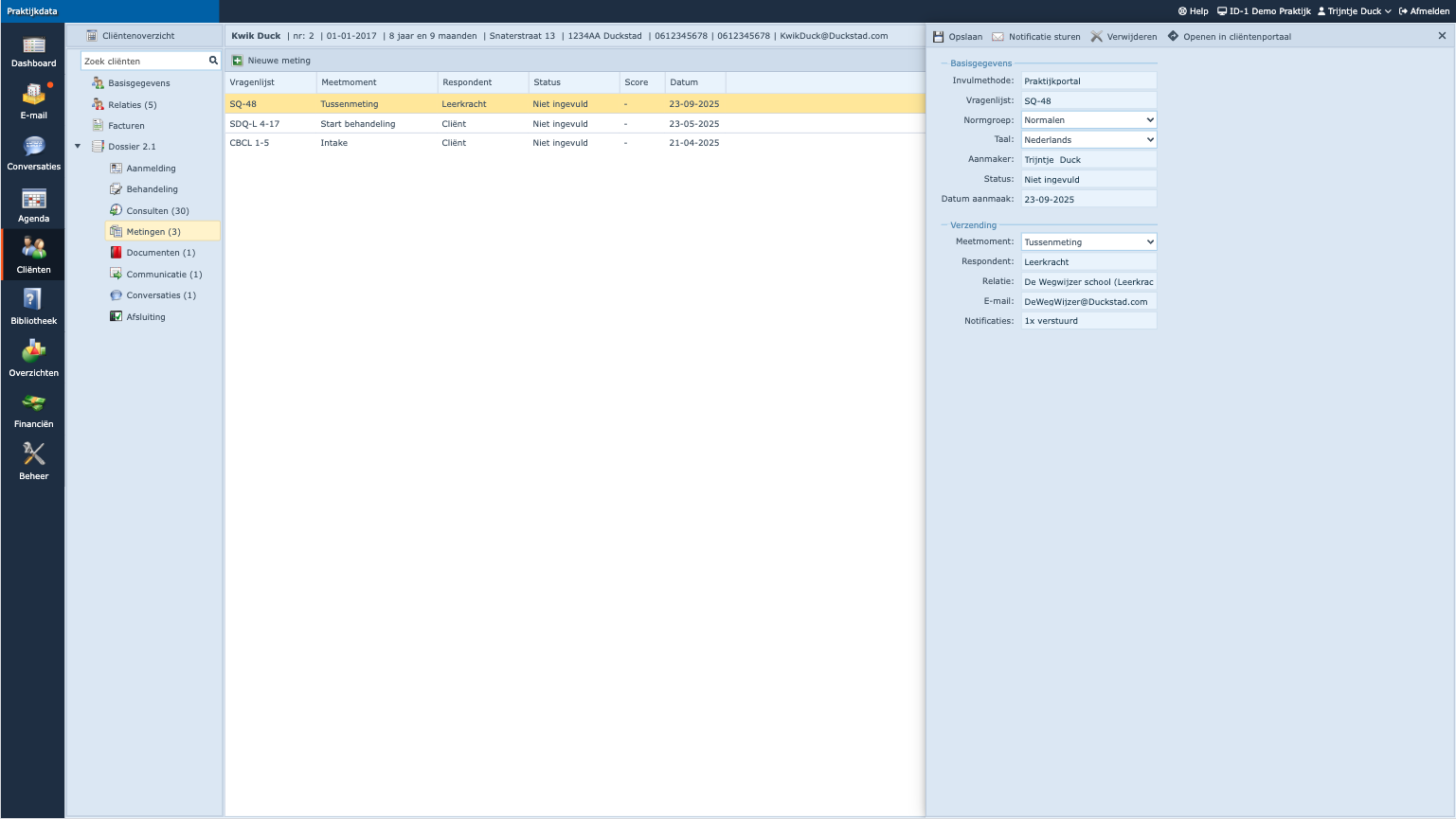Collapse the Dossier 2.1 tree node

click(x=78, y=147)
